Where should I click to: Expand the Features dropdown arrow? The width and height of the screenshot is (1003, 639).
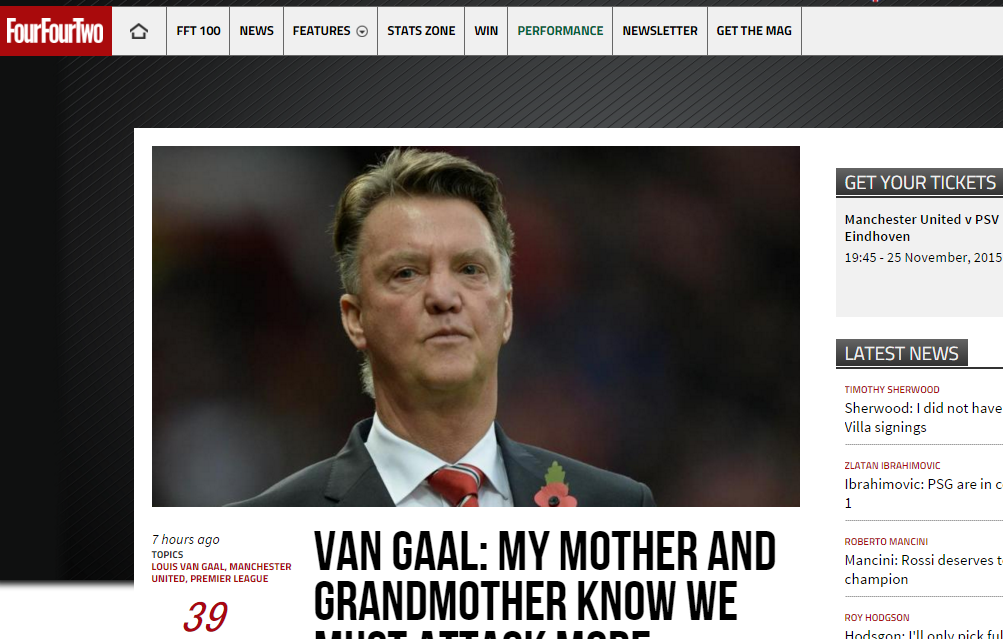point(362,31)
